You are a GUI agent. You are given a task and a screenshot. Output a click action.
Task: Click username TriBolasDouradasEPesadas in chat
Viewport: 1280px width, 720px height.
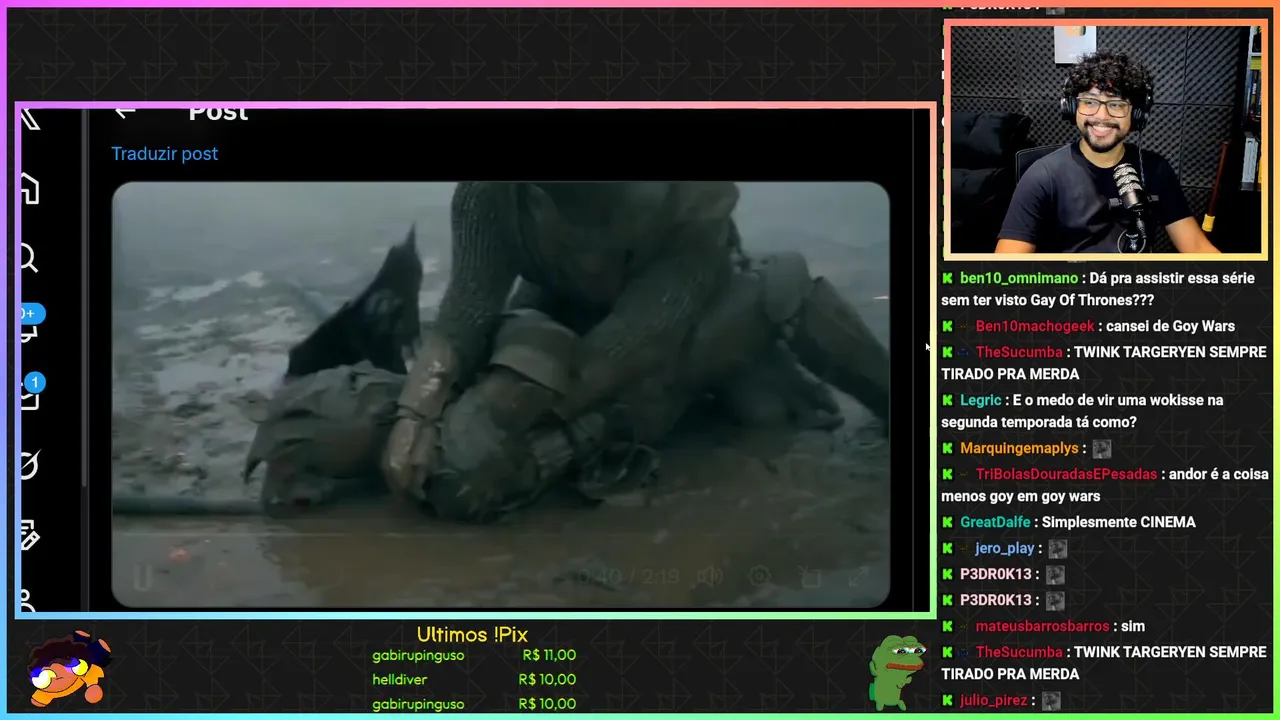click(1066, 474)
